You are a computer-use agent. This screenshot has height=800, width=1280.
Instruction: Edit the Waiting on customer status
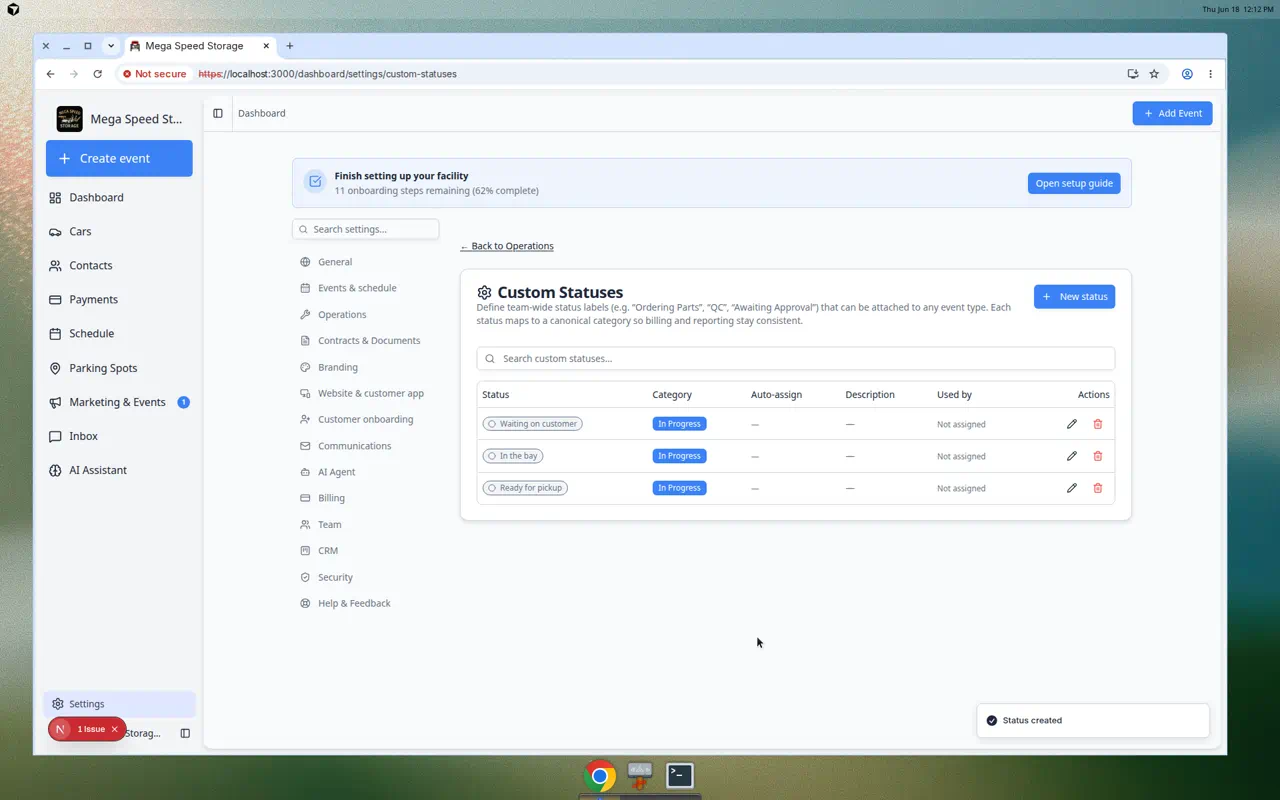[1071, 424]
